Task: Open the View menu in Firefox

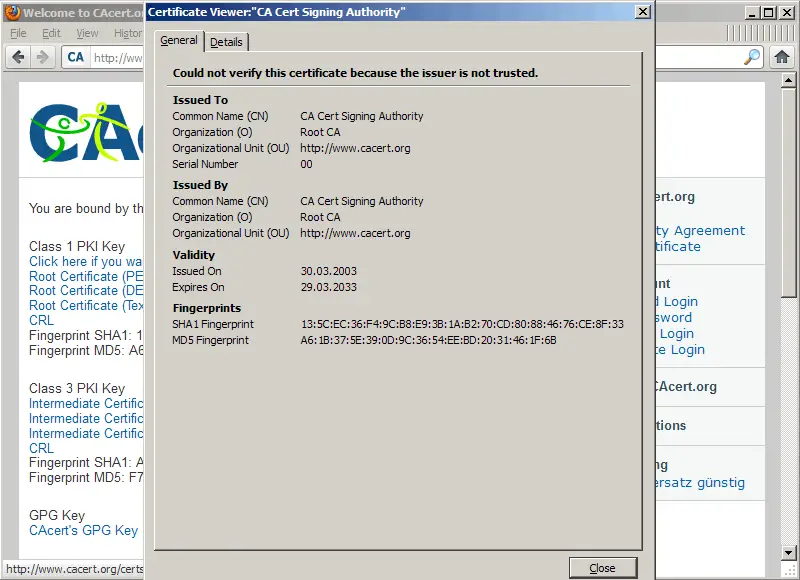Action: (x=87, y=33)
